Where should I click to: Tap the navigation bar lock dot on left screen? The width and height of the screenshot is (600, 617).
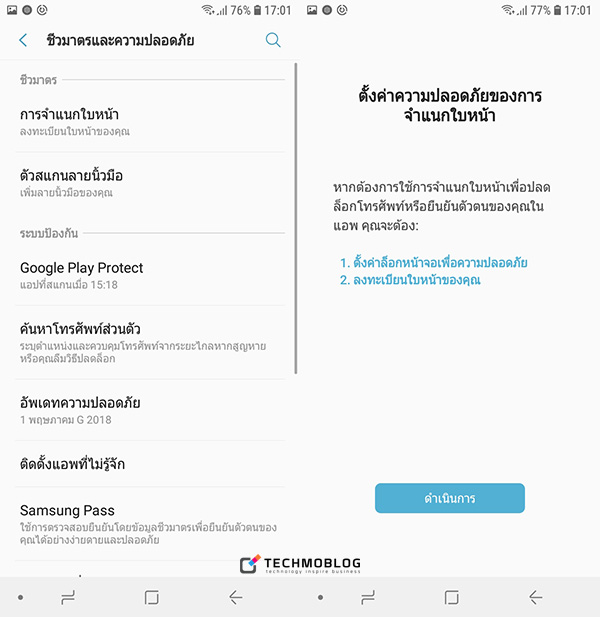(20, 597)
